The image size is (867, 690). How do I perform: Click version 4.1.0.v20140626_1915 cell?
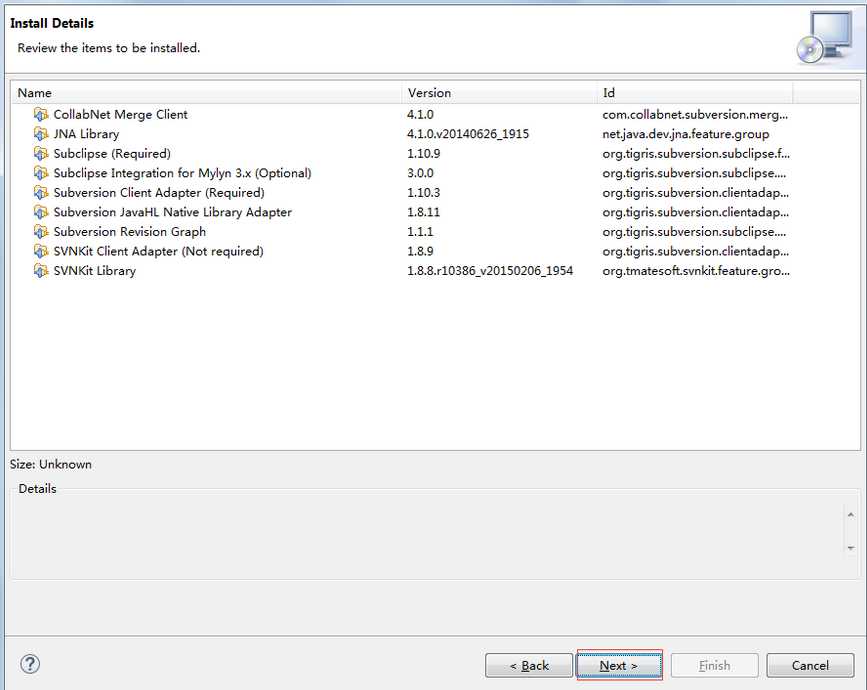pos(468,134)
